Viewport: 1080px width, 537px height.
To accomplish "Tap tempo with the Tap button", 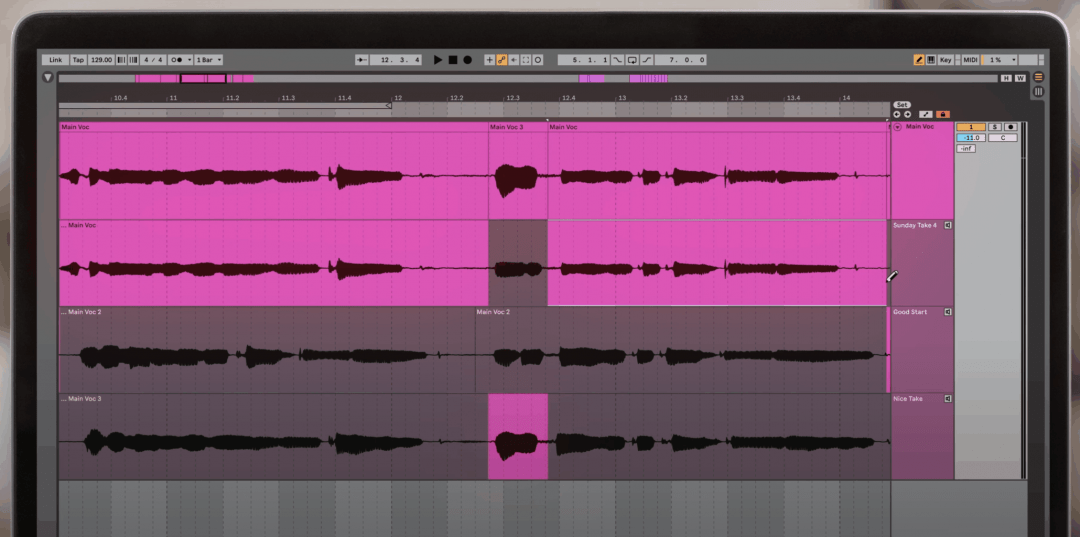I will [79, 60].
